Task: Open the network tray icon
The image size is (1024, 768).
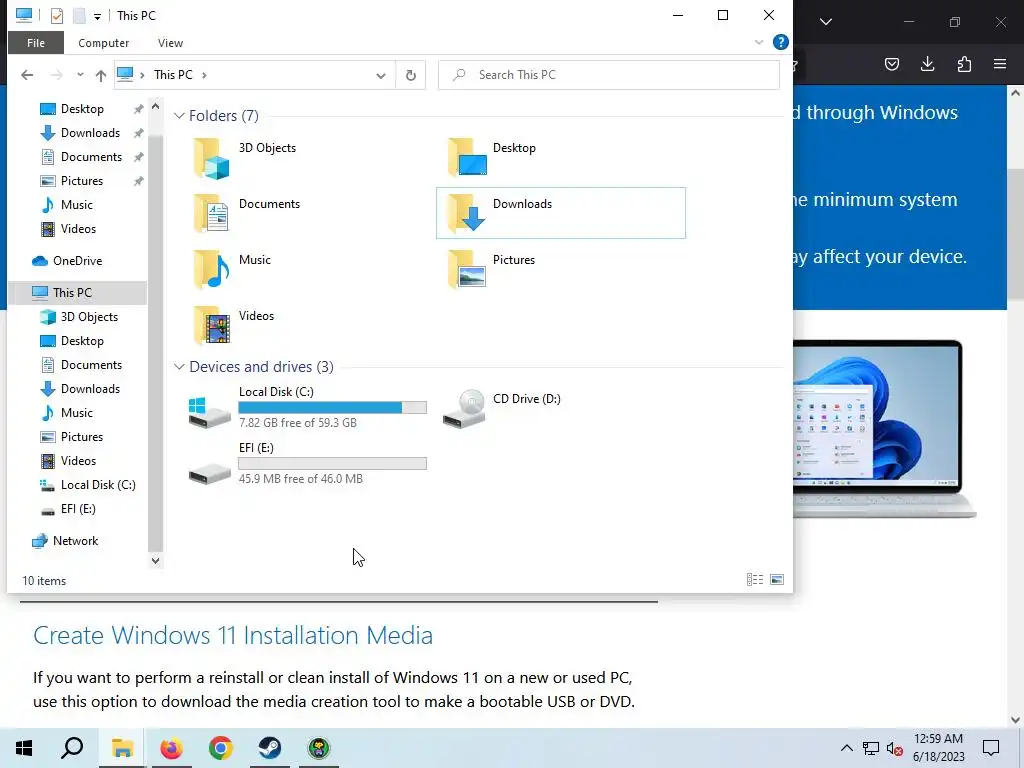Action: click(x=871, y=748)
